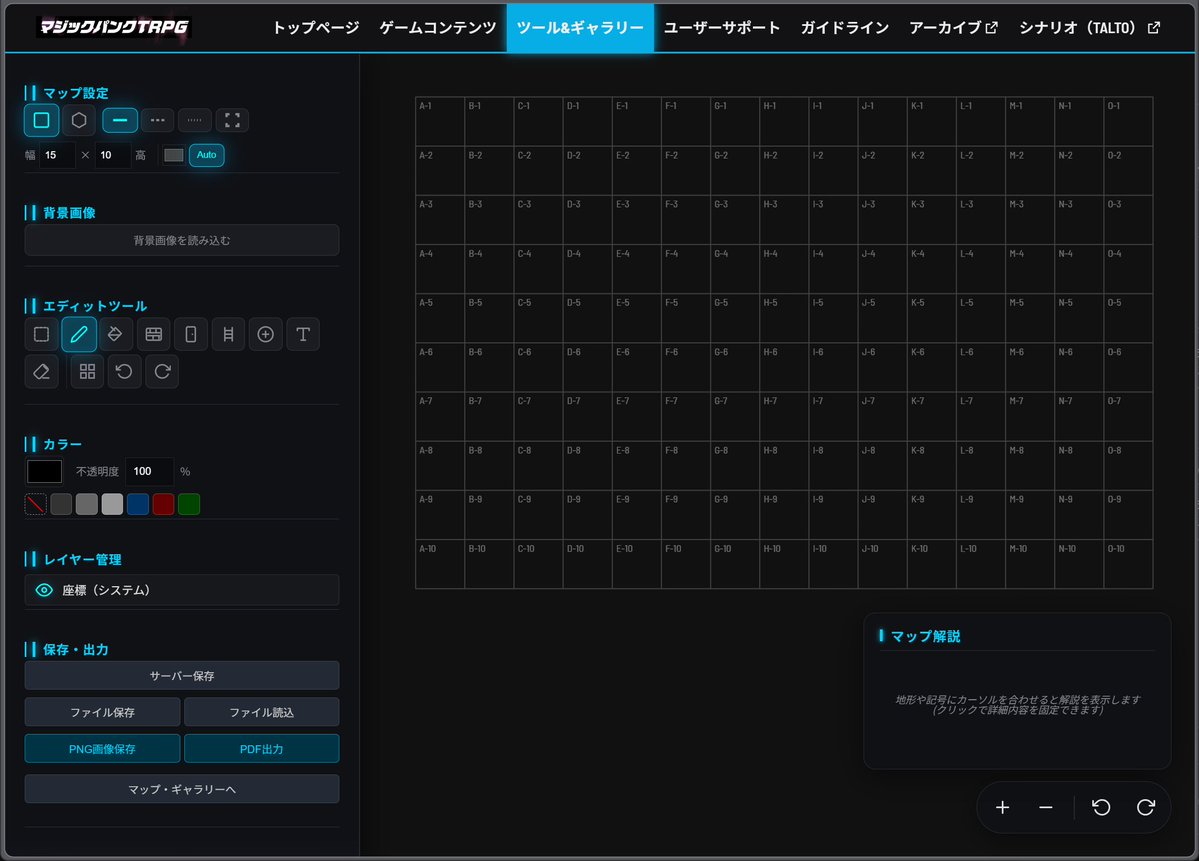Viewport: 1199px width, 861px height.
Task: Click the サーバー保存 button
Action: (182, 676)
